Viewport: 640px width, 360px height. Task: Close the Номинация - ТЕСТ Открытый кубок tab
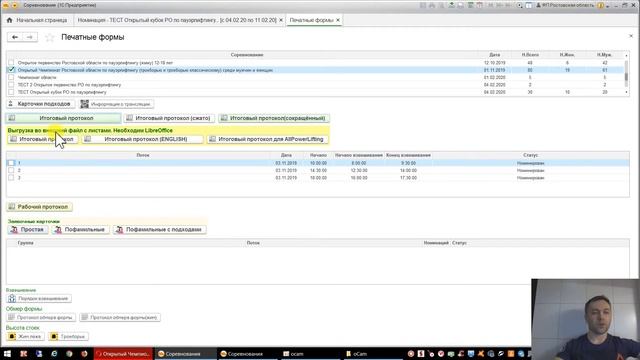[281, 20]
